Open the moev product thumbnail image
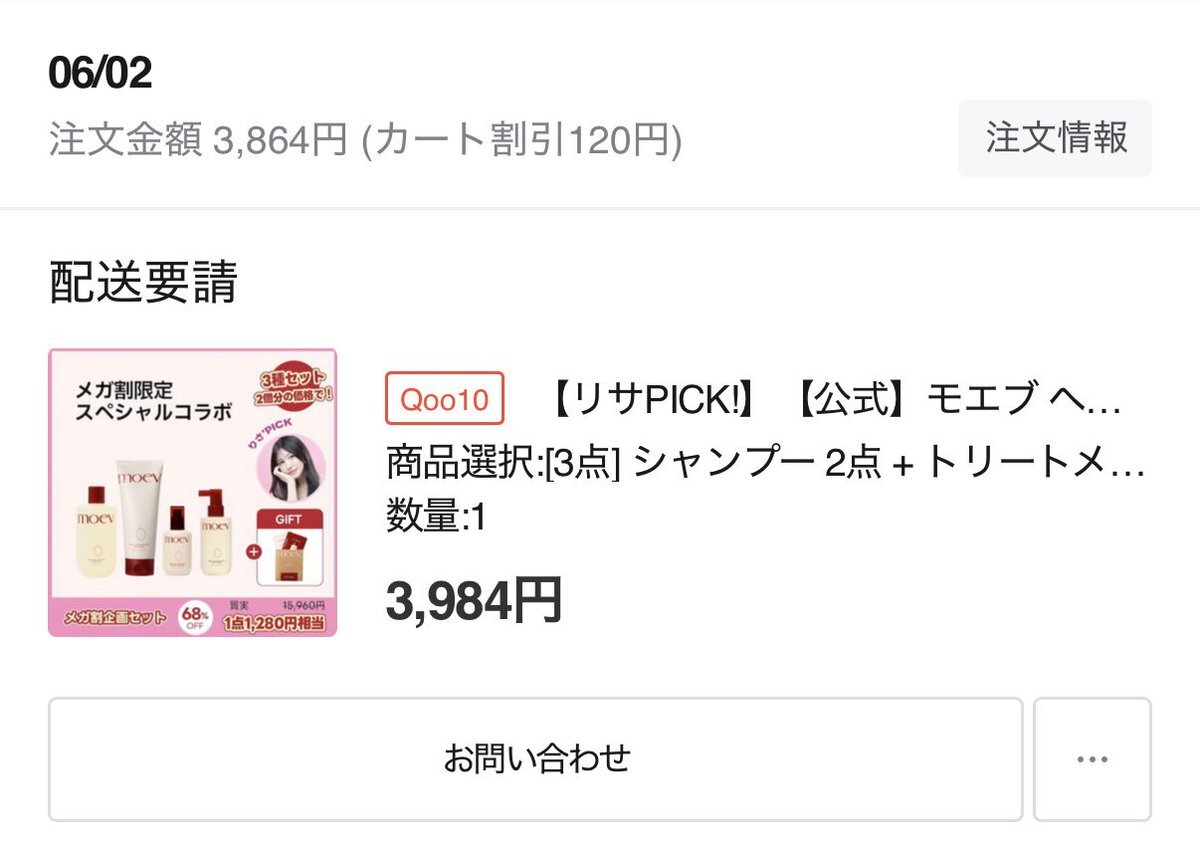Screen dimensions: 1200x849 (192, 492)
